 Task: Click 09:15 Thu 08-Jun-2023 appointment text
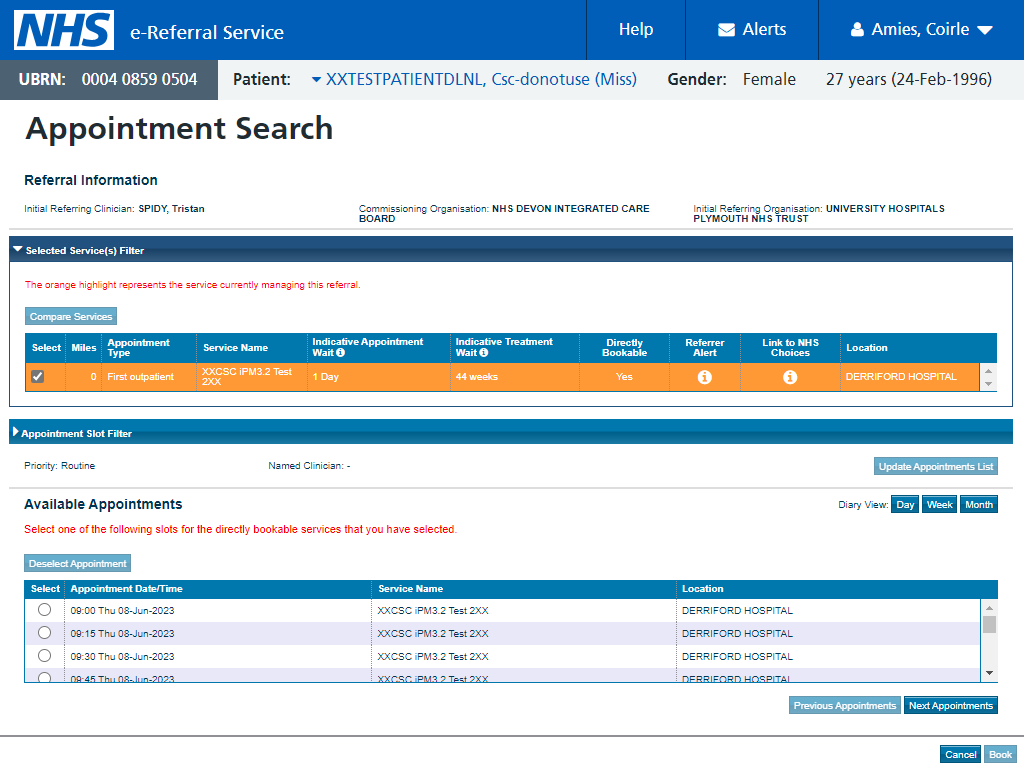pos(122,633)
